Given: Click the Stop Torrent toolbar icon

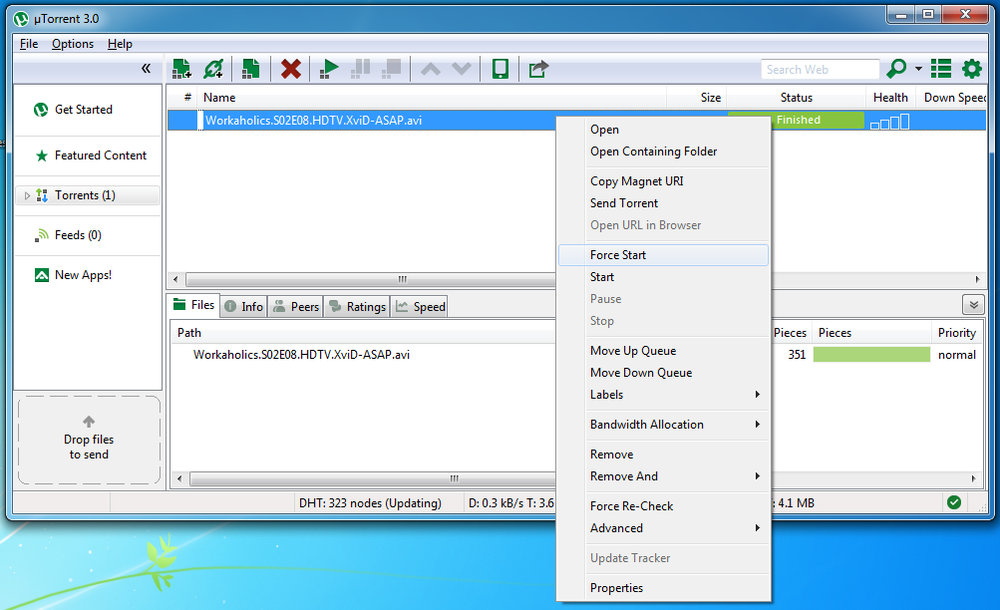Looking at the screenshot, I should (x=392, y=68).
